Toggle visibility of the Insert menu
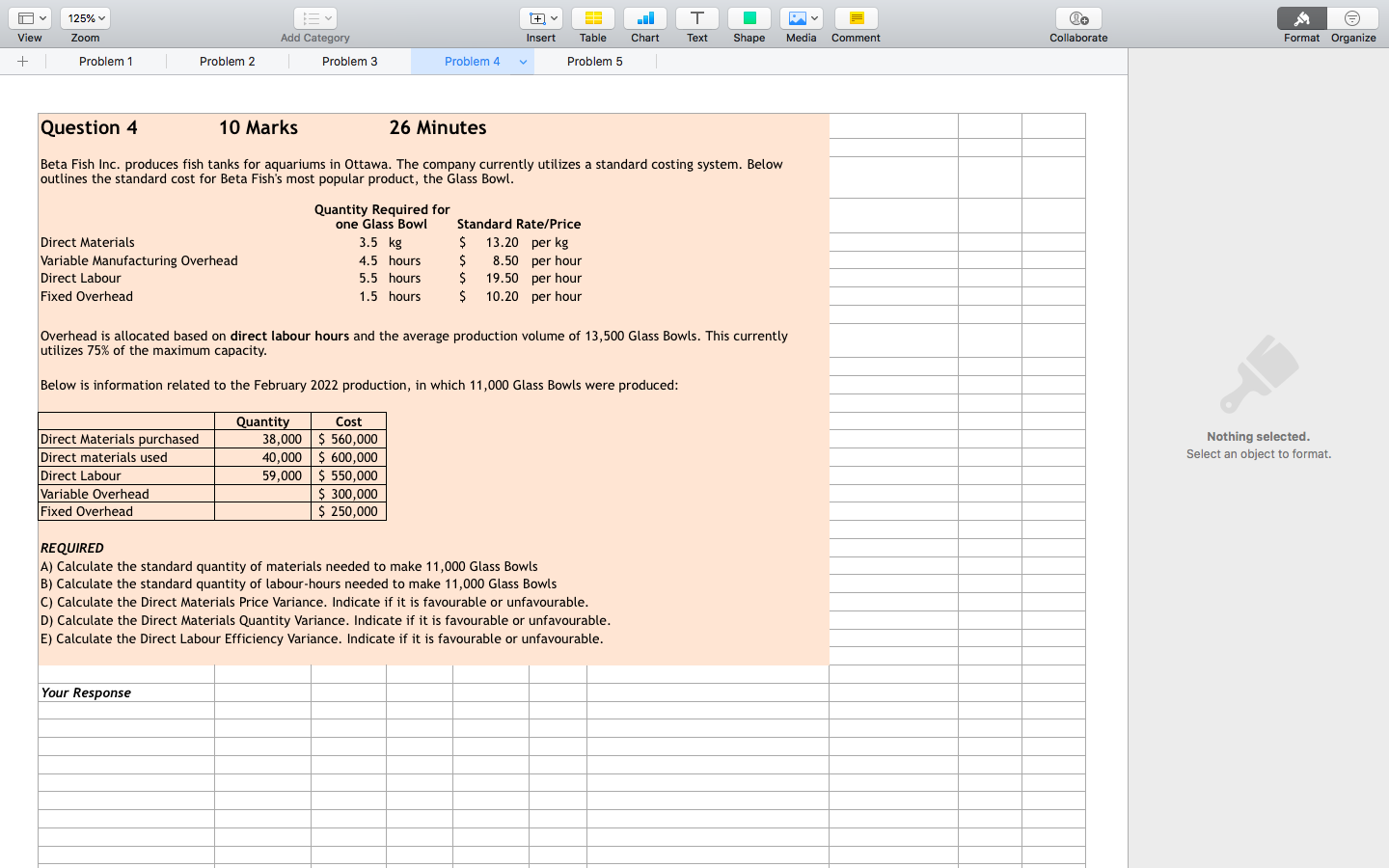 [540, 17]
